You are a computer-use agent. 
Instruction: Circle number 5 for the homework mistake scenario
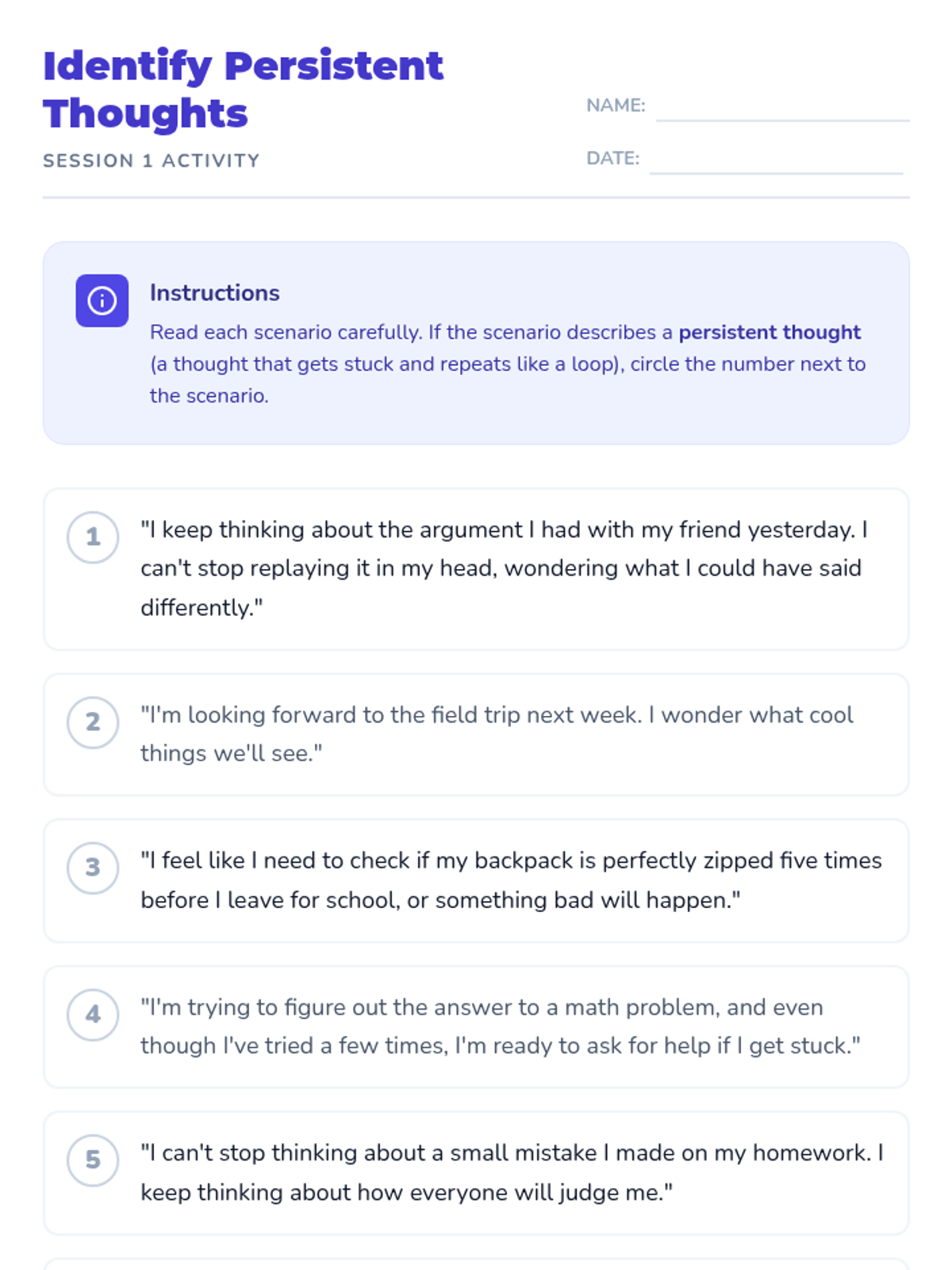(x=93, y=1160)
